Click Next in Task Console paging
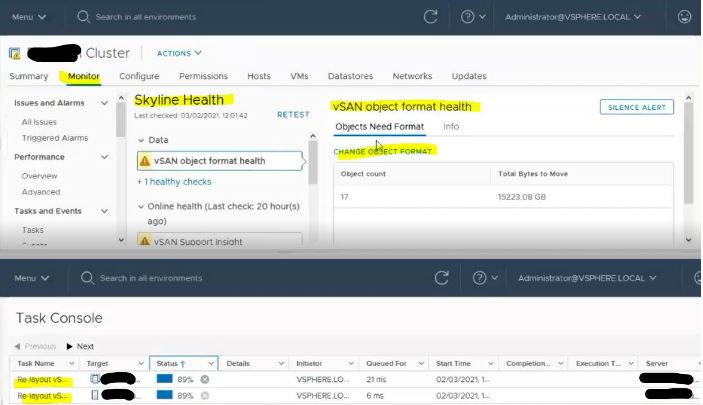Viewport: 703px width, 405px height. click(80, 346)
